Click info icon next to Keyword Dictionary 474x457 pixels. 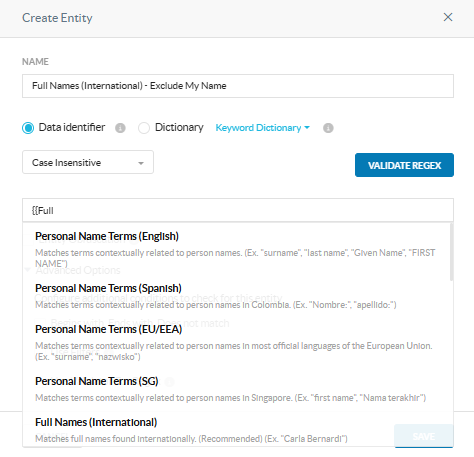pos(328,128)
